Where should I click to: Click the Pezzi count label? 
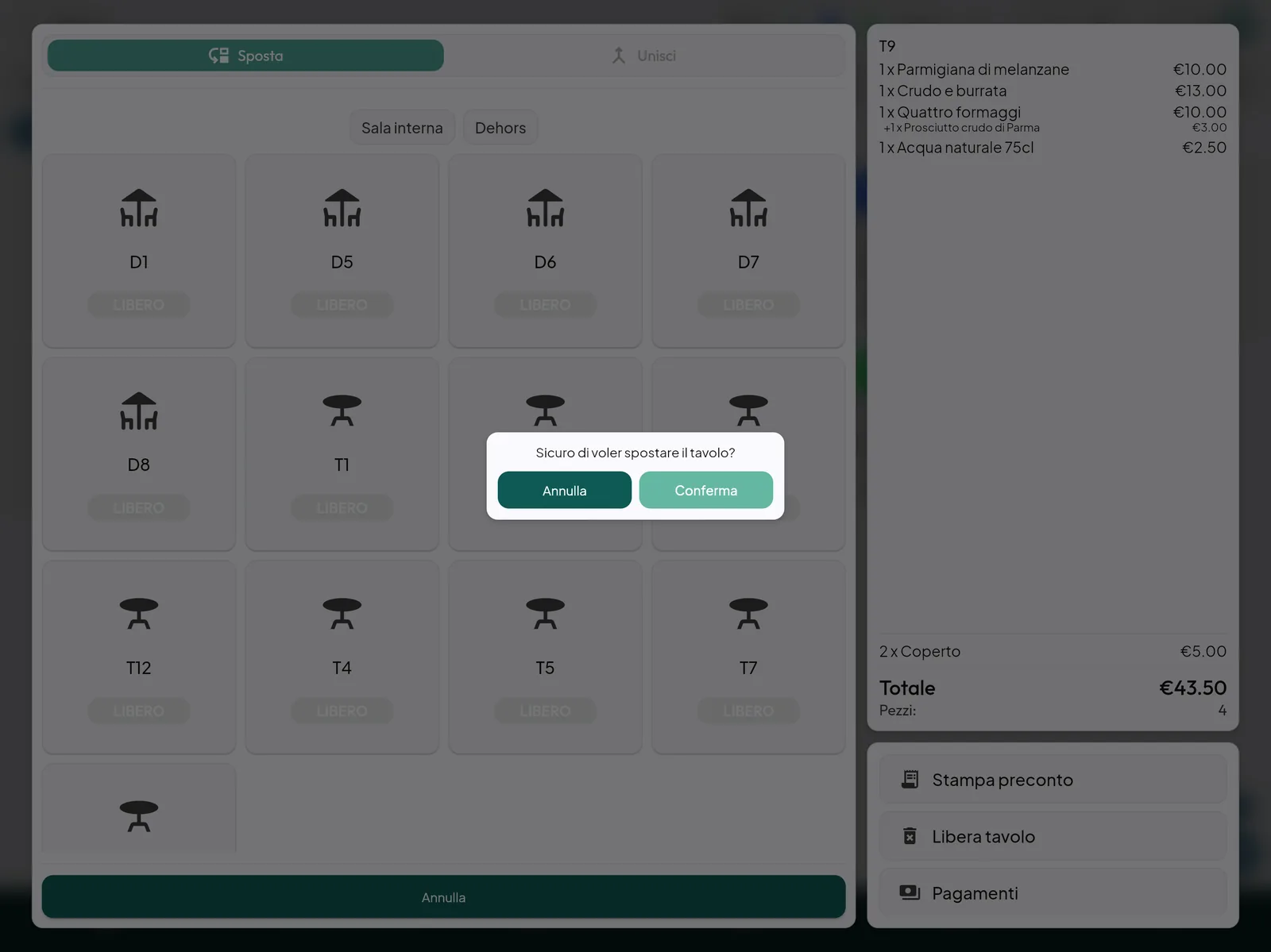point(898,711)
